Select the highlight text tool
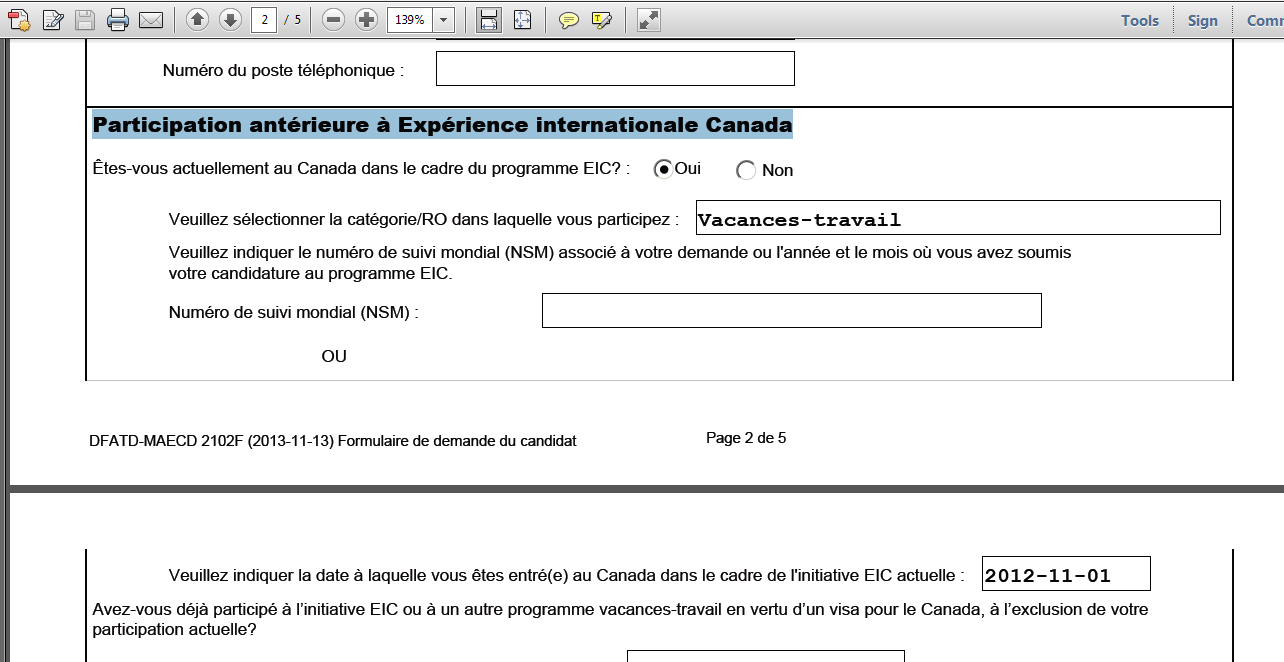The width and height of the screenshot is (1284, 662). pos(602,20)
